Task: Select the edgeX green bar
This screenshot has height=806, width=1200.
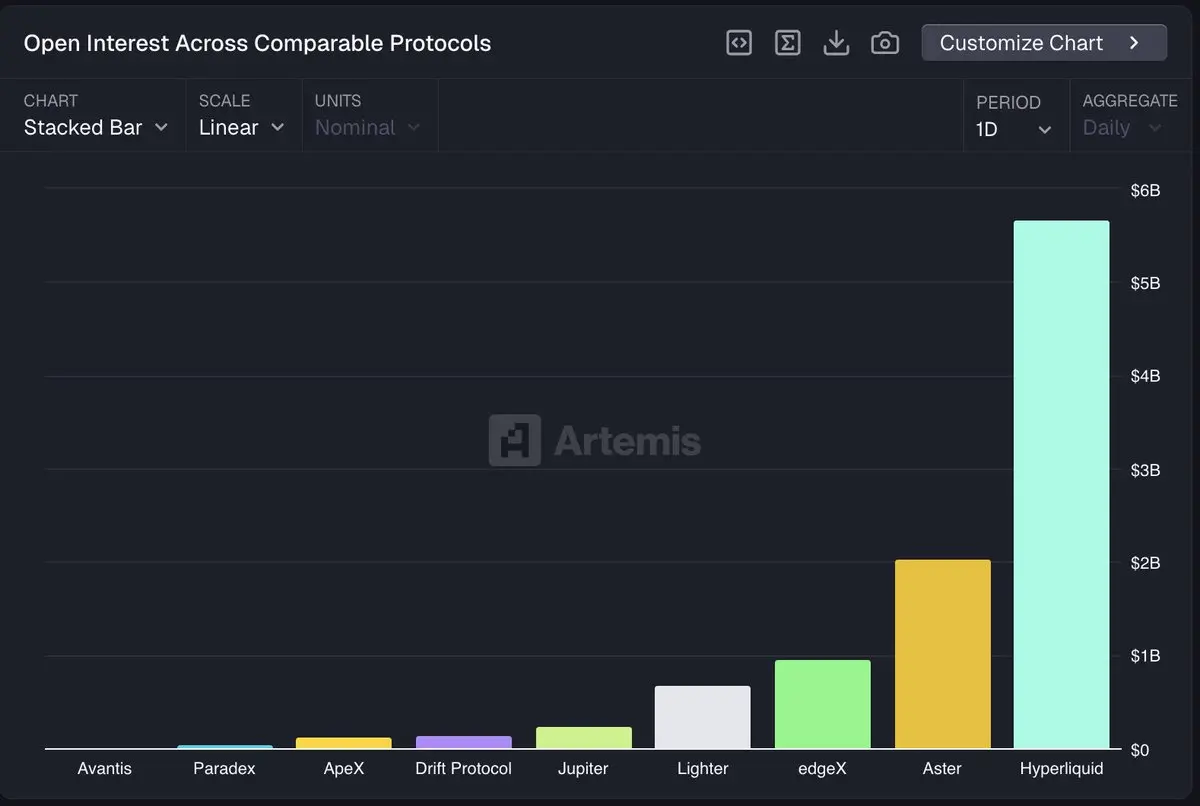Action: tap(822, 704)
